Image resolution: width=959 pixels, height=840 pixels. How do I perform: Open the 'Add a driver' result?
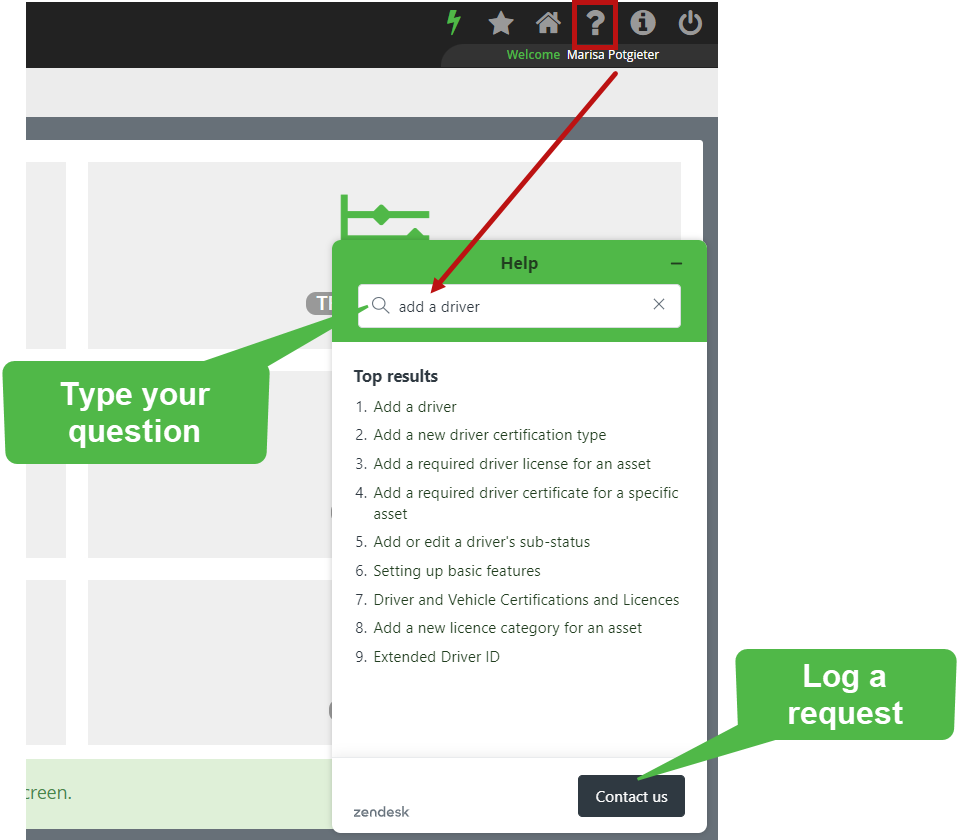[415, 407]
